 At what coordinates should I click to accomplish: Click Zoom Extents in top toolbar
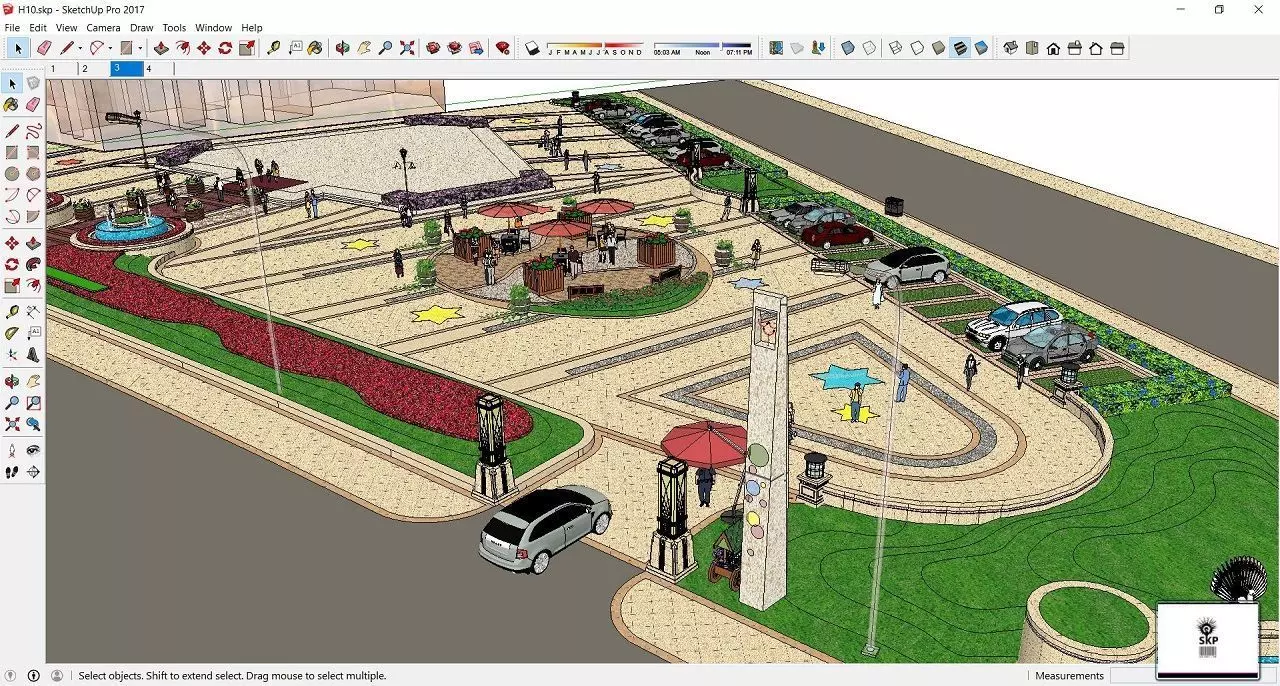407,48
